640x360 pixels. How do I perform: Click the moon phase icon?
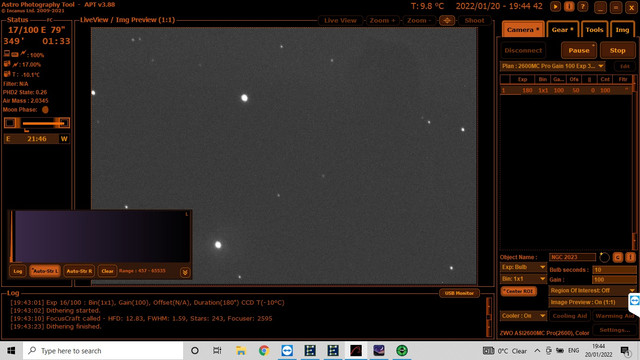point(45,110)
